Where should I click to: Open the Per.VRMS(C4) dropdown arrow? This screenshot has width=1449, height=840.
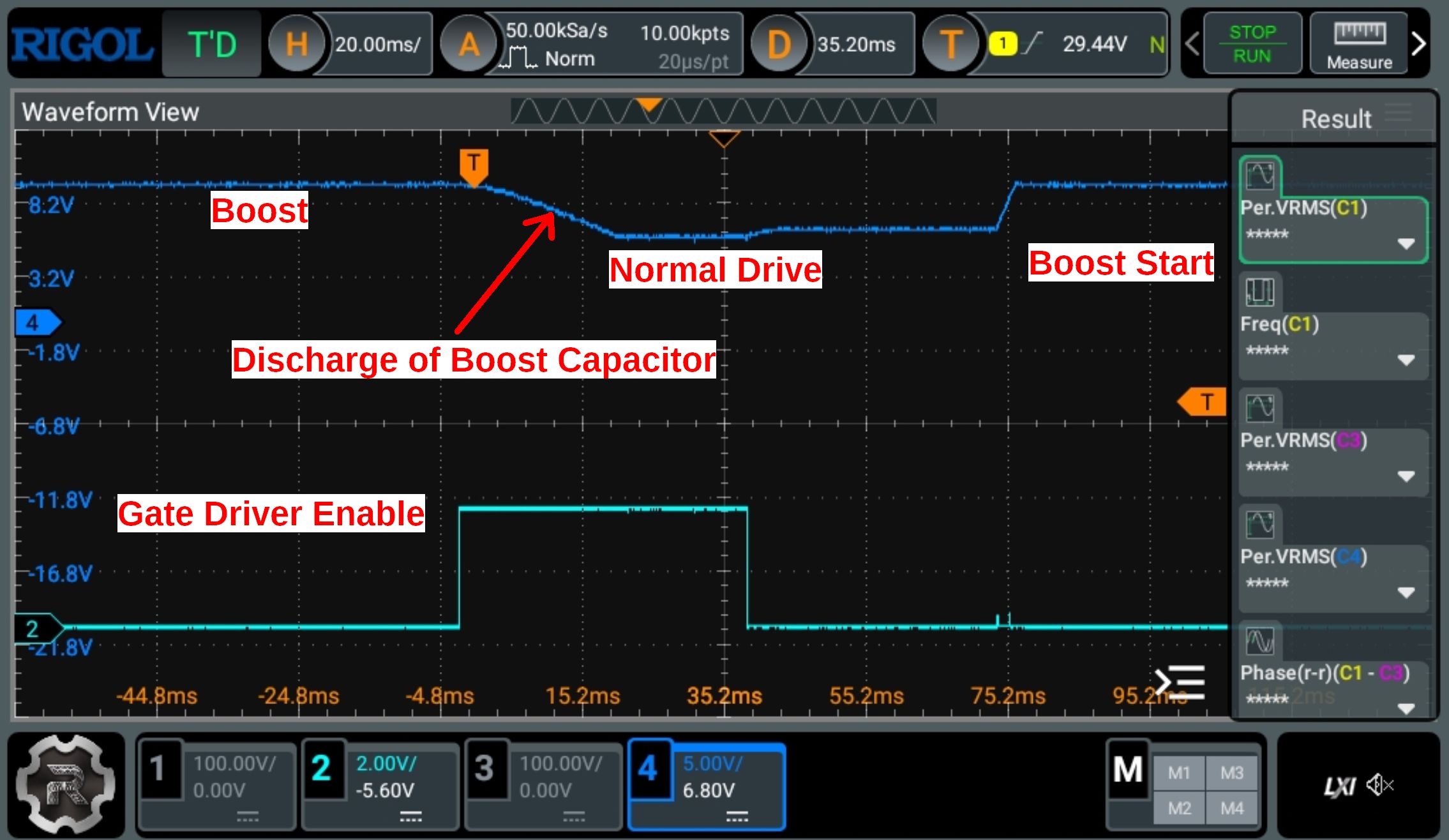pos(1406,592)
